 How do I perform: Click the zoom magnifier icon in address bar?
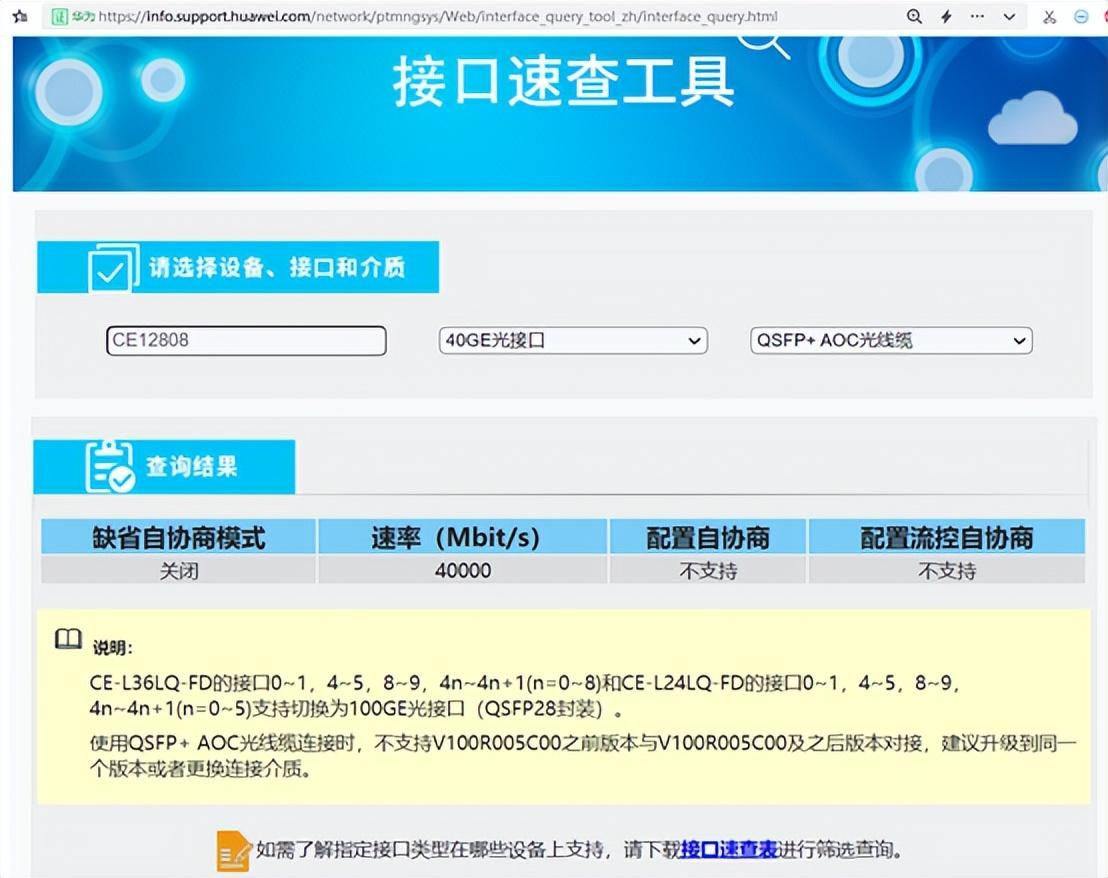point(914,16)
